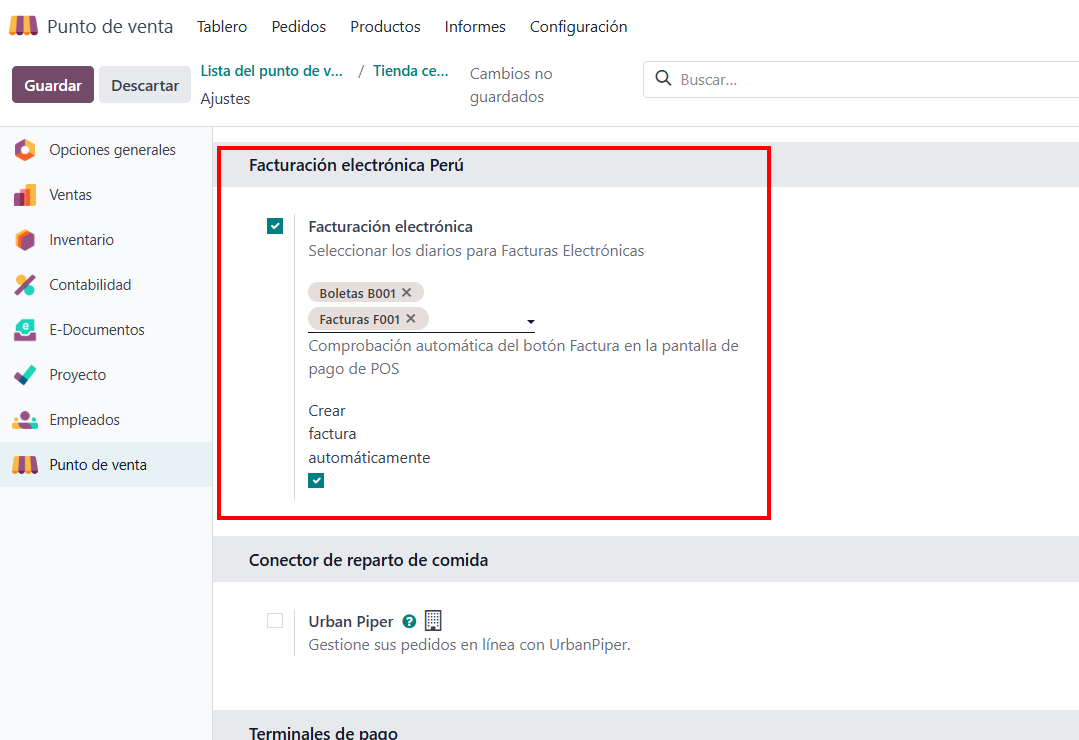Viewport: 1079px width, 740px height.
Task: Uncheck Crear factura automáticamente checkbox
Action: [316, 481]
